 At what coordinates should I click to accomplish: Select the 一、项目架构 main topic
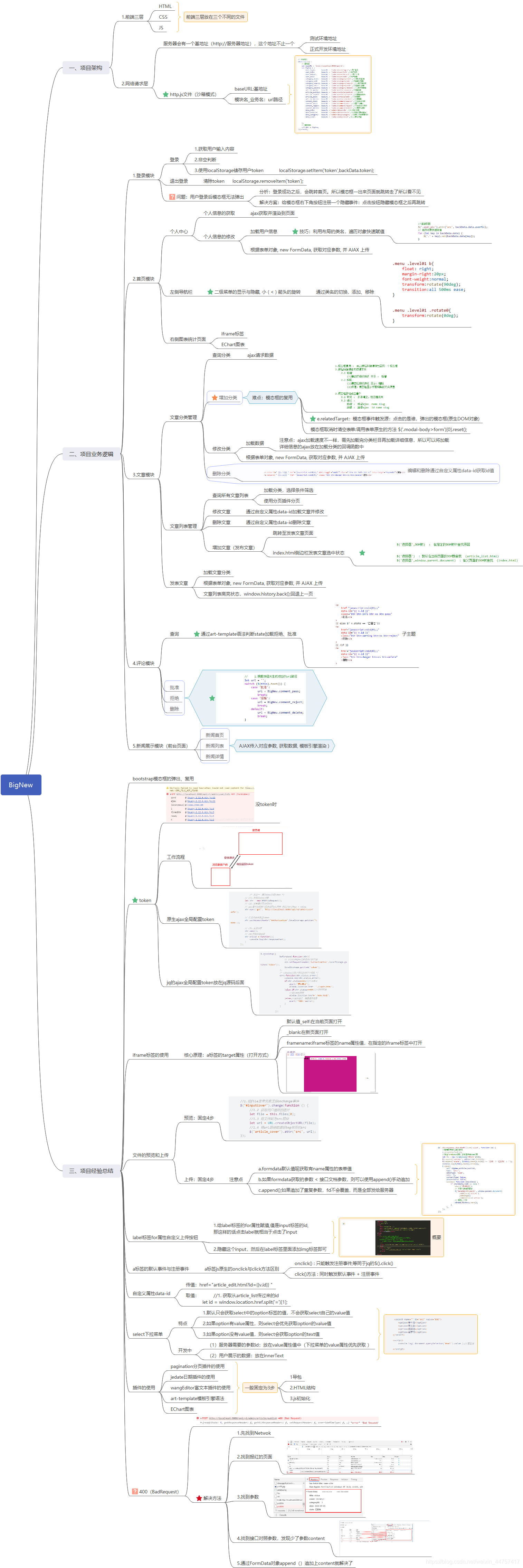click(86, 68)
